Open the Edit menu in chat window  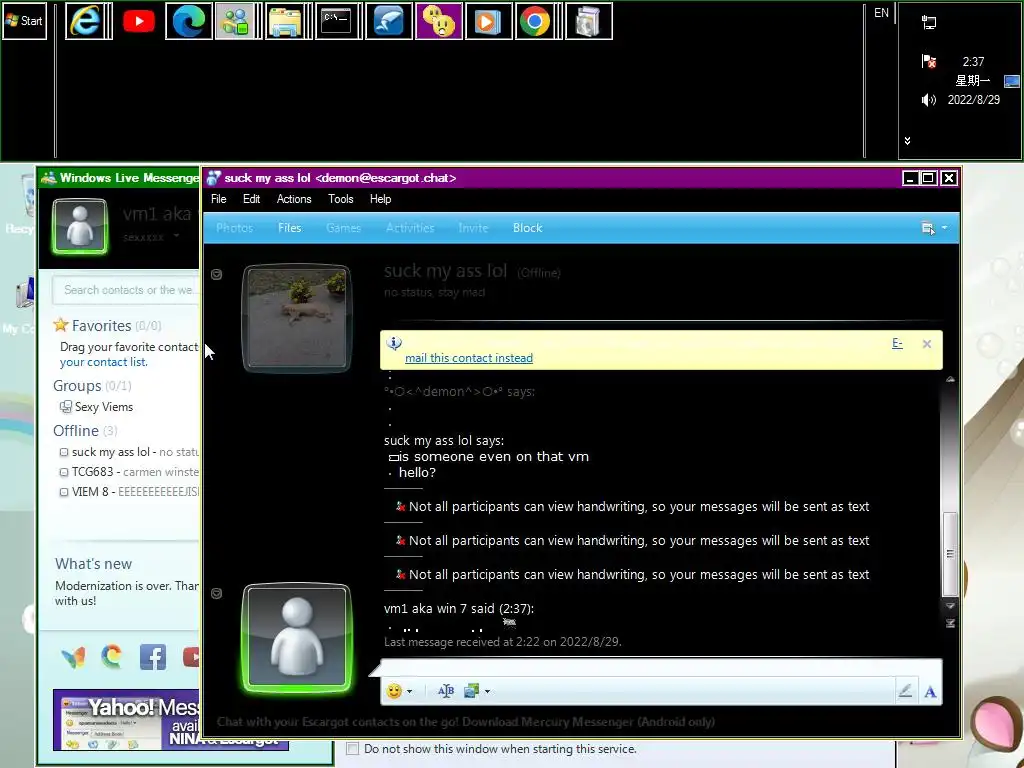click(x=251, y=199)
